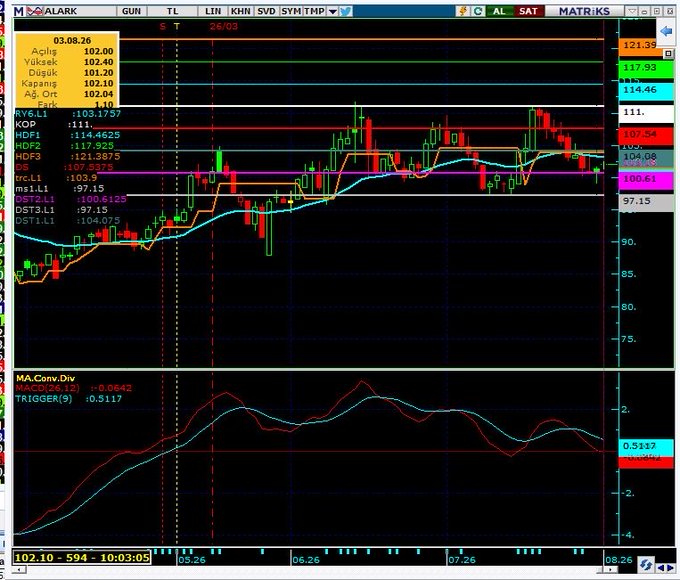
Task: Toggle the LIN scale button
Action: click(x=213, y=11)
